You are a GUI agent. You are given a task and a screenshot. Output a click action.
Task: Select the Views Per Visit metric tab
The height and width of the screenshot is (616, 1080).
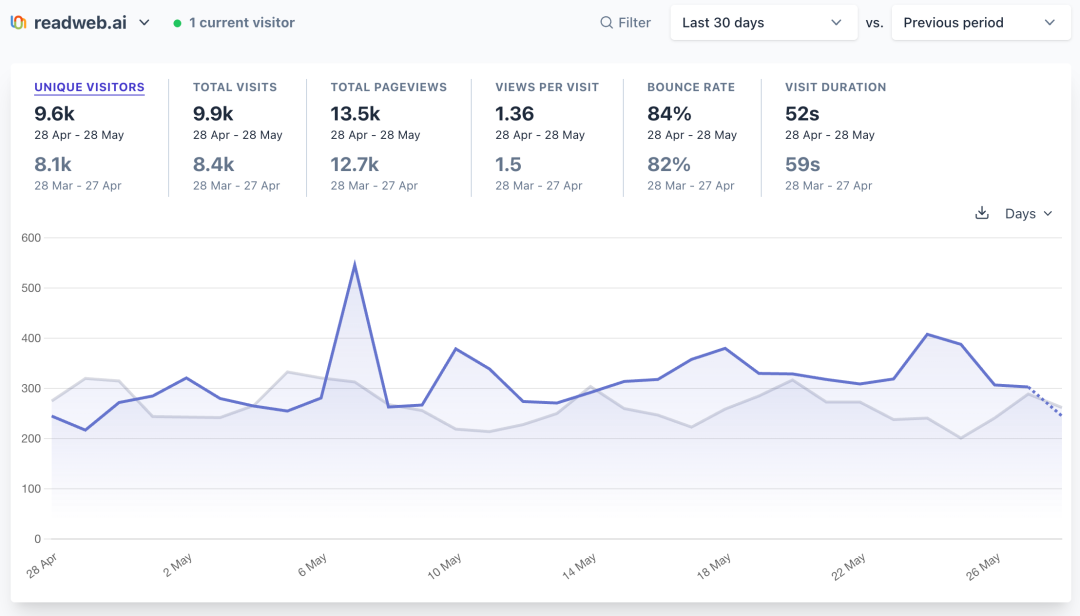click(x=547, y=87)
